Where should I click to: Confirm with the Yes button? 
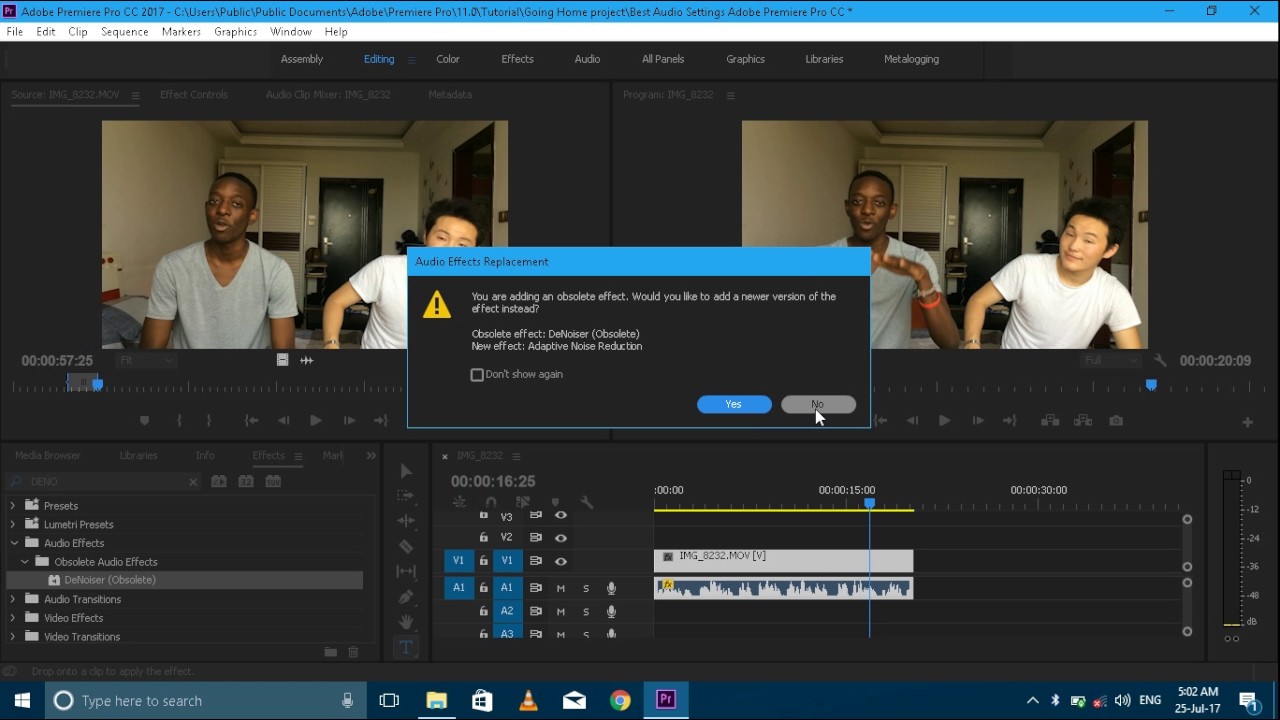click(734, 404)
